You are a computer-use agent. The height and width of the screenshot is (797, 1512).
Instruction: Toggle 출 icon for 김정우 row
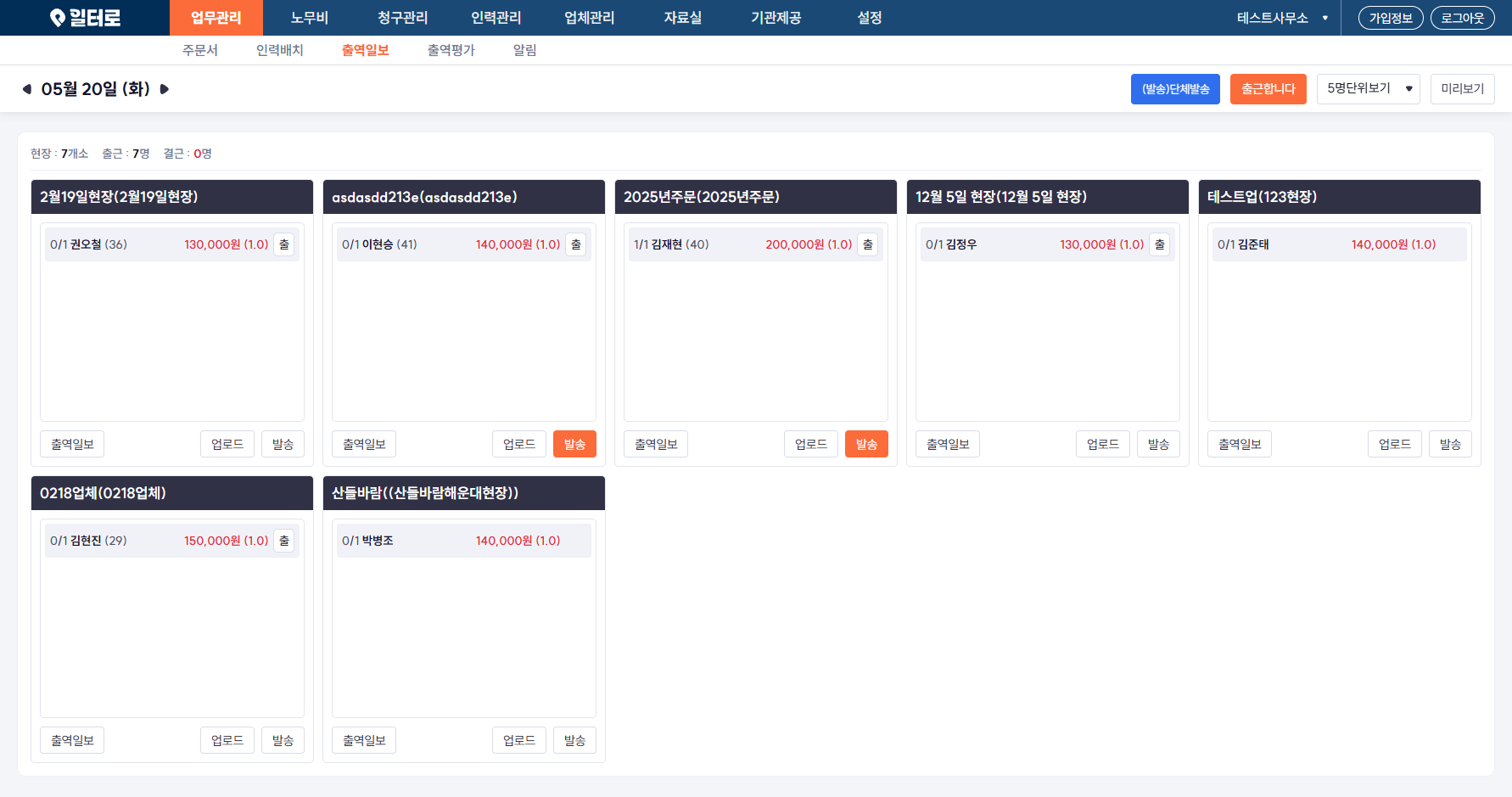tap(1160, 244)
